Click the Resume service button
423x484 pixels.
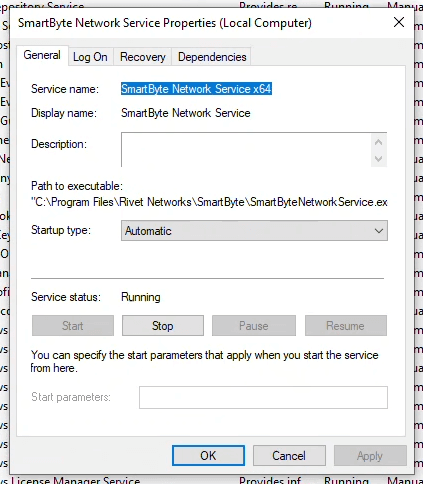(x=346, y=326)
